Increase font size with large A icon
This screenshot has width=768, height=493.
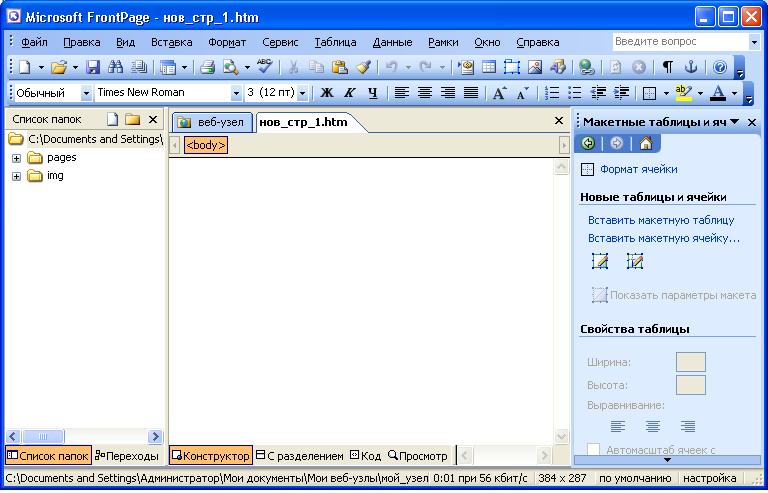[499, 93]
